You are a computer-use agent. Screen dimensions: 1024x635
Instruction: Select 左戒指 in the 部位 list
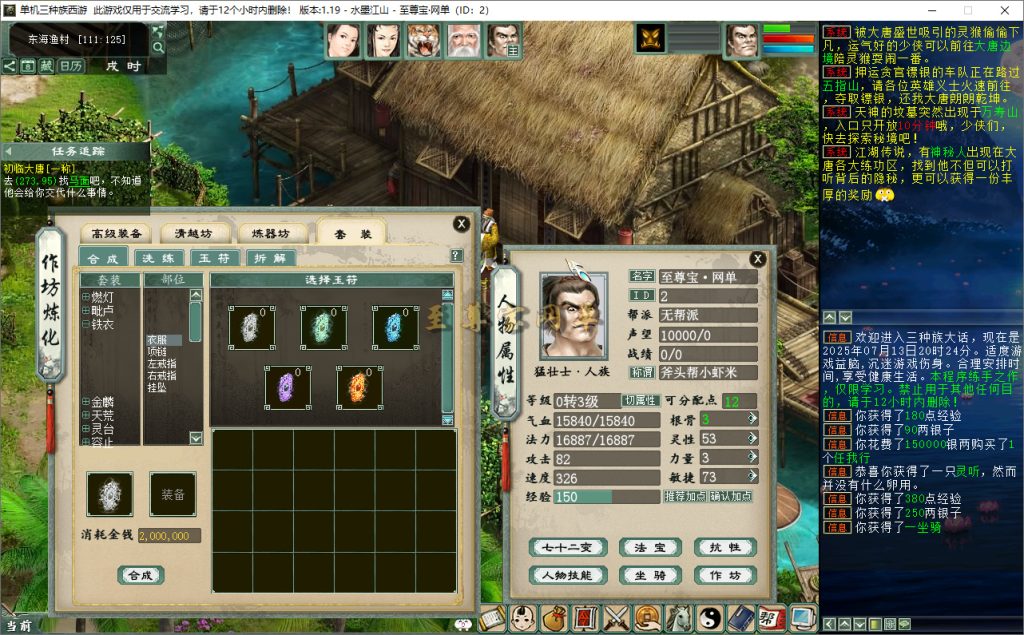click(161, 364)
